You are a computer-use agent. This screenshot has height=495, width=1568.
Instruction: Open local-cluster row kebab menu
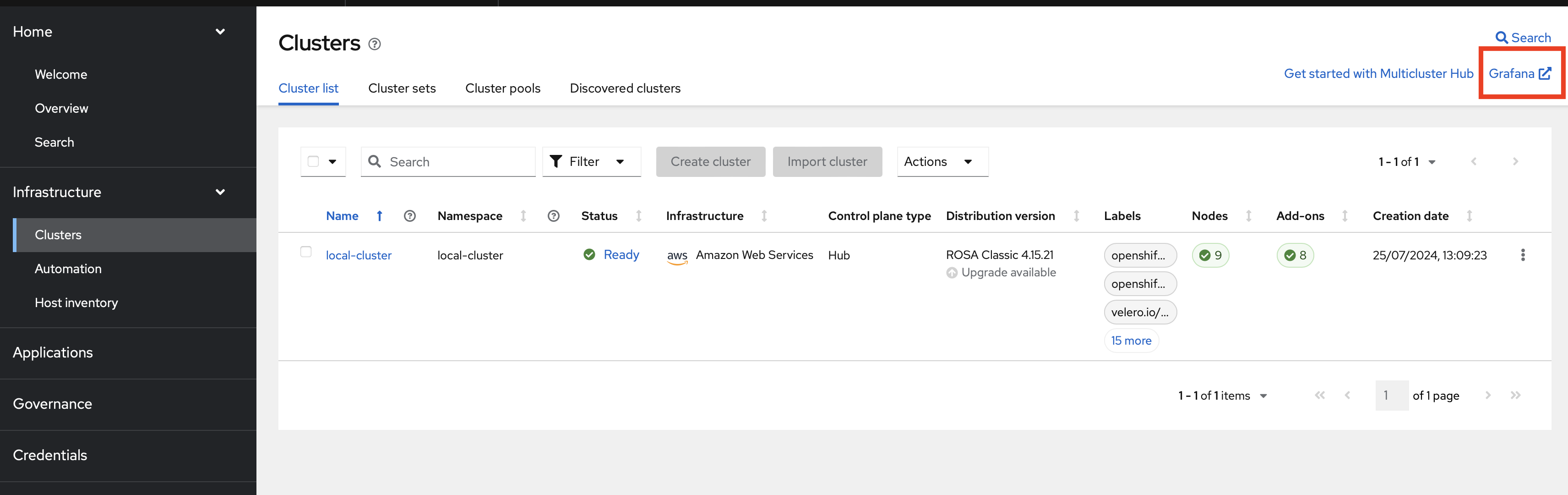pyautogui.click(x=1522, y=255)
